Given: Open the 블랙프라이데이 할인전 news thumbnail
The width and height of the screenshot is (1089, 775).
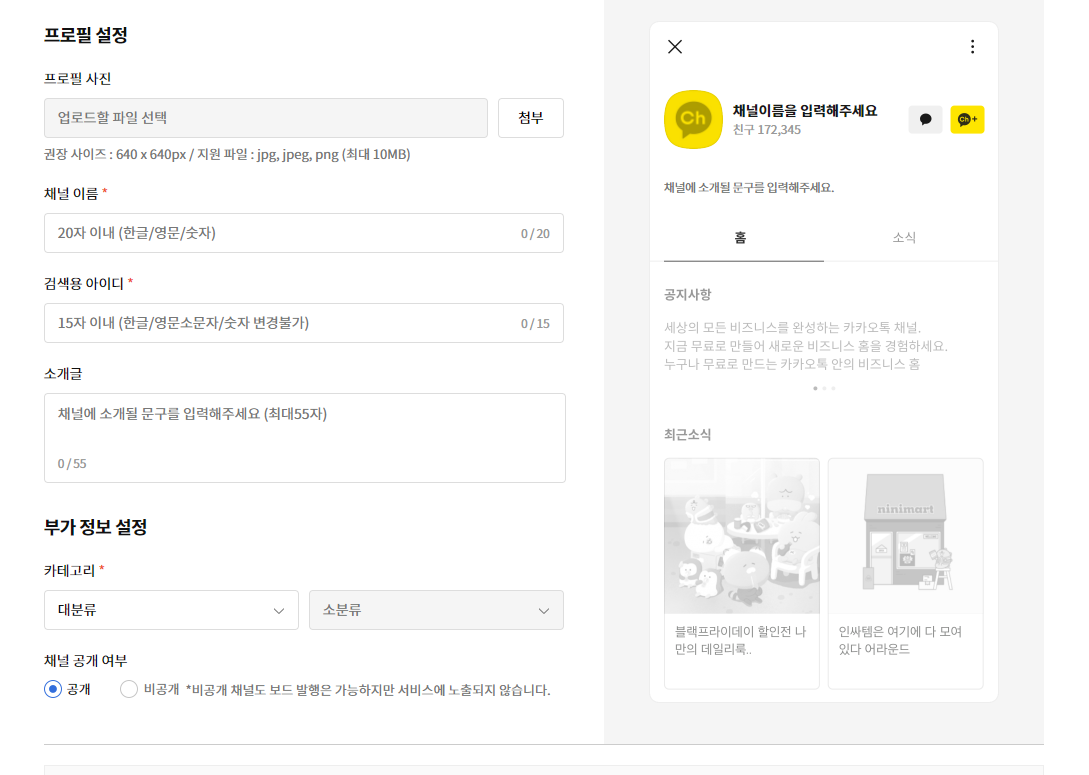Looking at the screenshot, I should pos(742,536).
